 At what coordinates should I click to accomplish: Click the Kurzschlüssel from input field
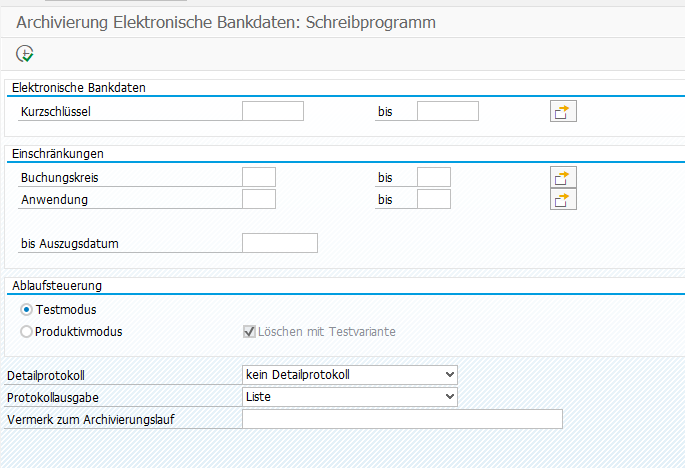(x=273, y=111)
